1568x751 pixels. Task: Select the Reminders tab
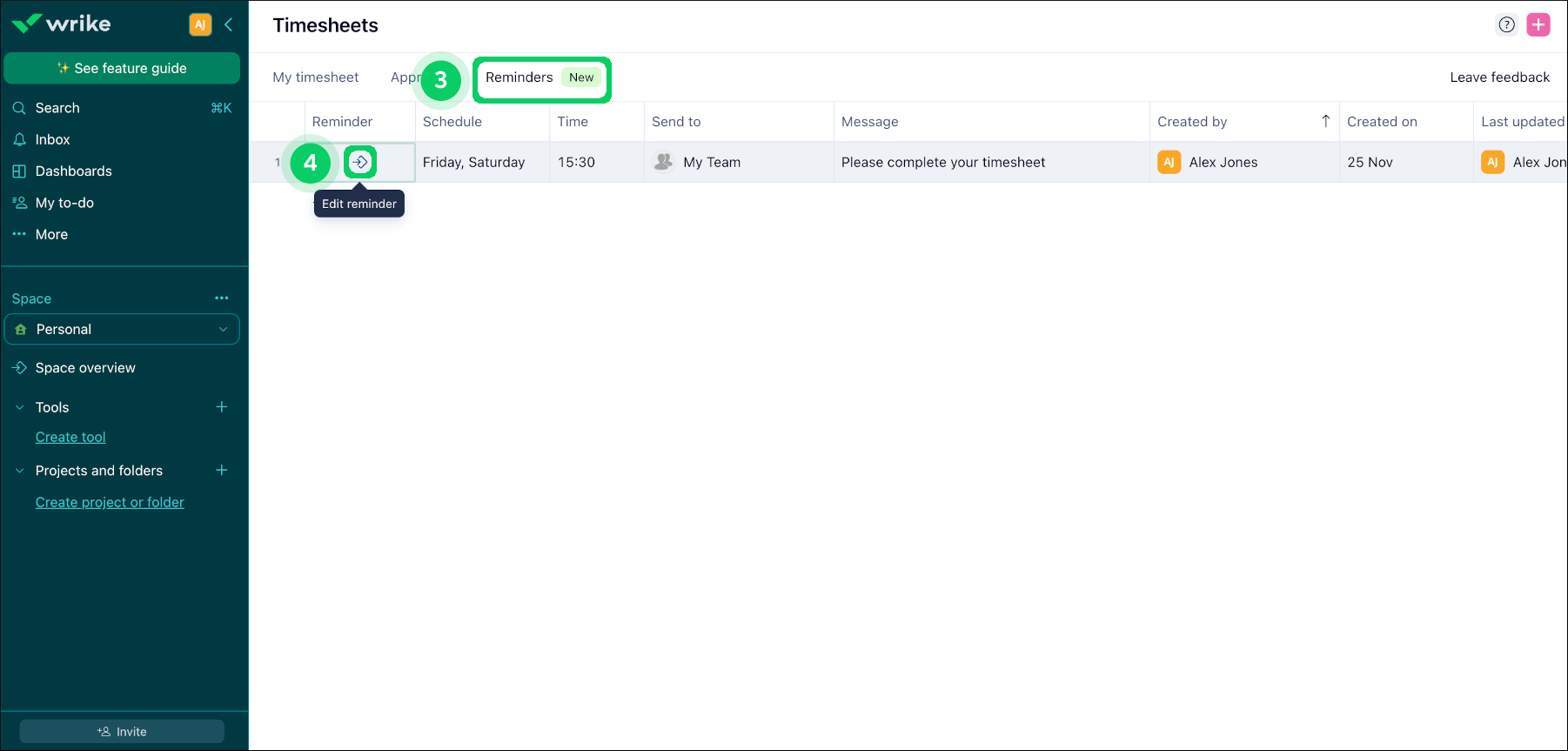pyautogui.click(x=519, y=77)
